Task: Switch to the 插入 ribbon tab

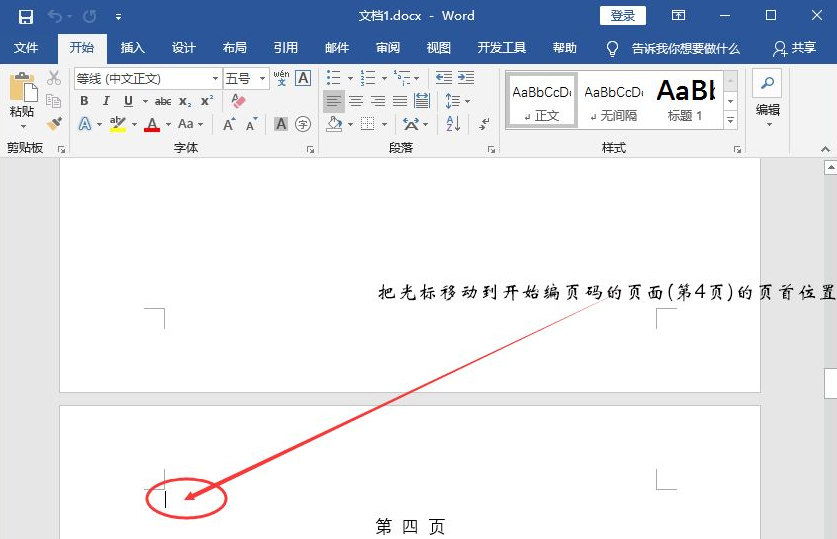Action: (x=132, y=48)
